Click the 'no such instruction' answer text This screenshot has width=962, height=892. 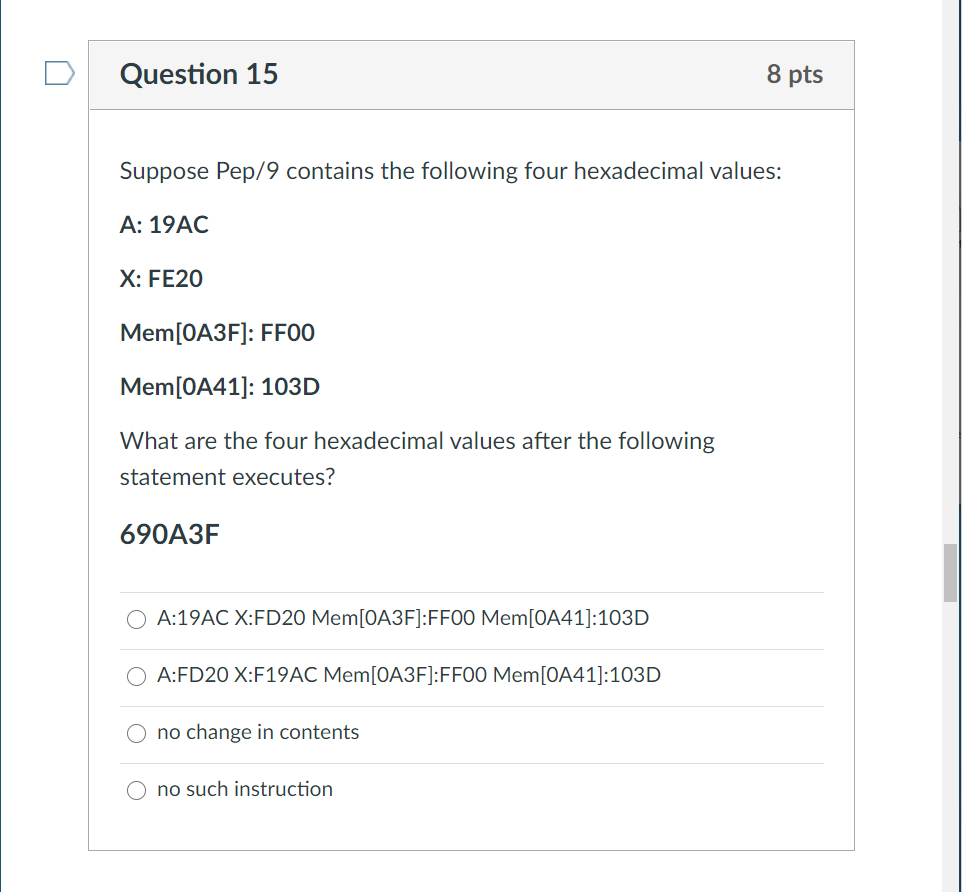pos(244,789)
